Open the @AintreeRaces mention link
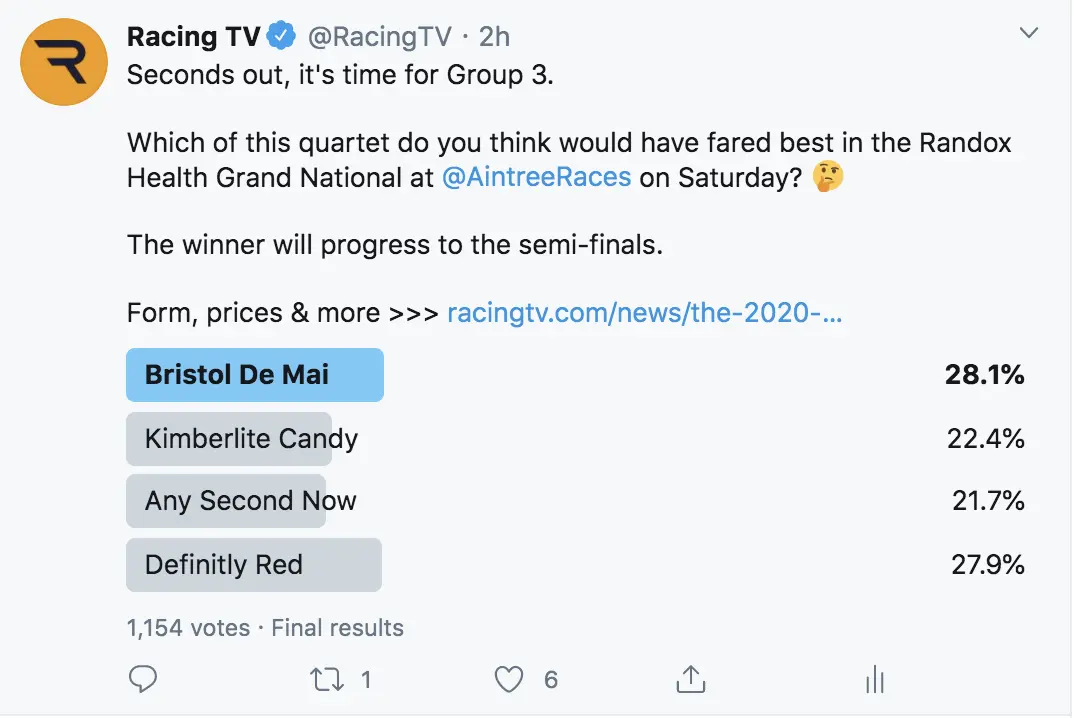Screen dimensions: 1074x718 click(536, 178)
